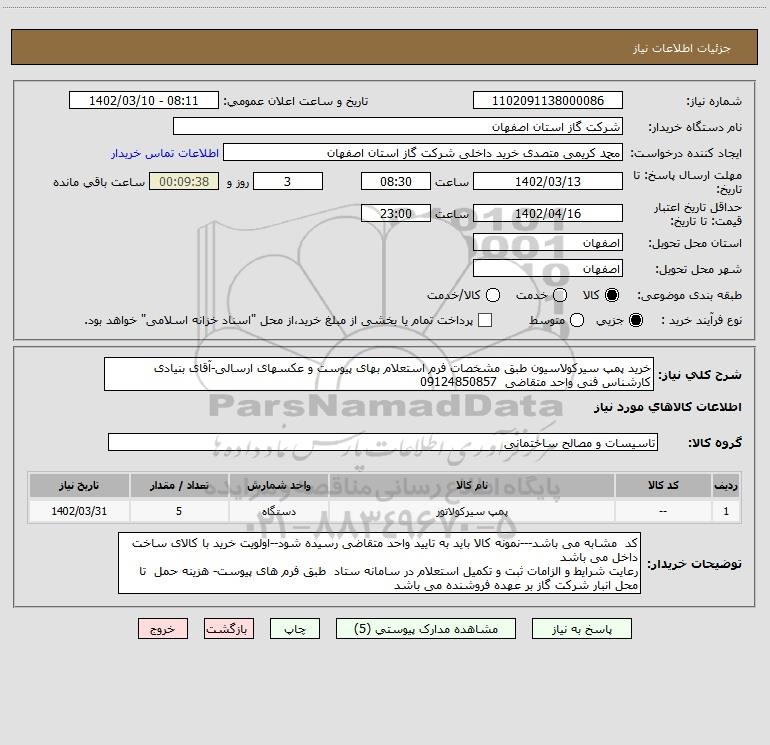
Task: Select the متوسط purchase type radio
Action: pos(577,320)
